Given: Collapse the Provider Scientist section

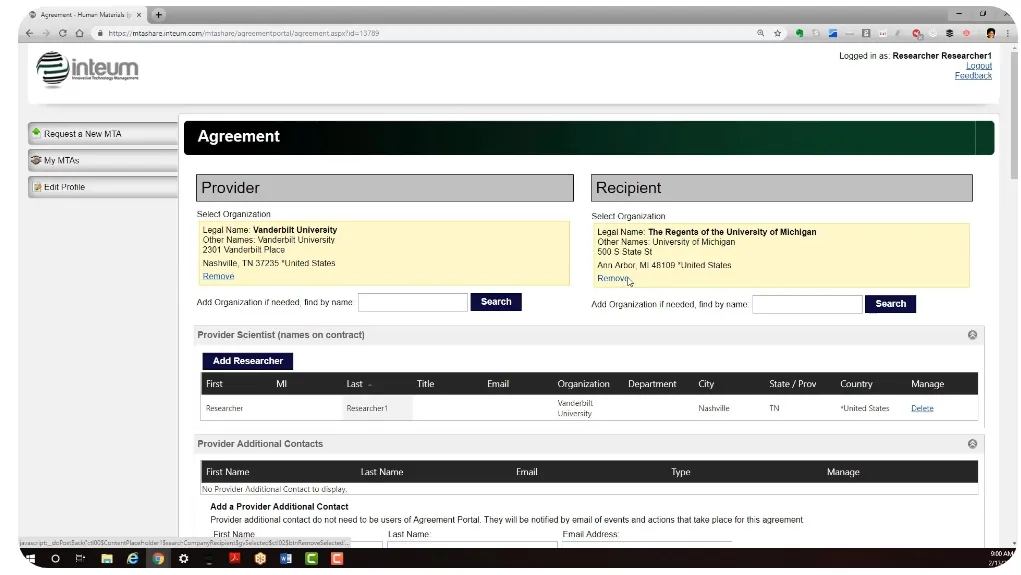Looking at the screenshot, I should pos(972,335).
